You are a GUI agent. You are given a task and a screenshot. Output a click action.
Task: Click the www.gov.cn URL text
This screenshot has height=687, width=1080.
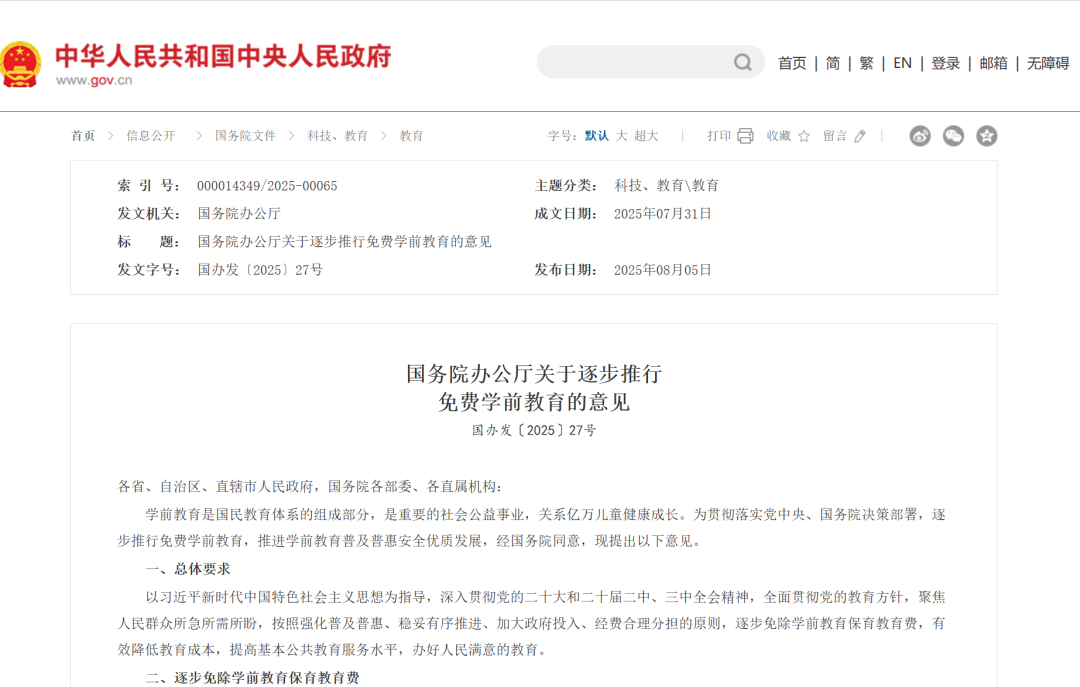pyautogui.click(x=94, y=81)
